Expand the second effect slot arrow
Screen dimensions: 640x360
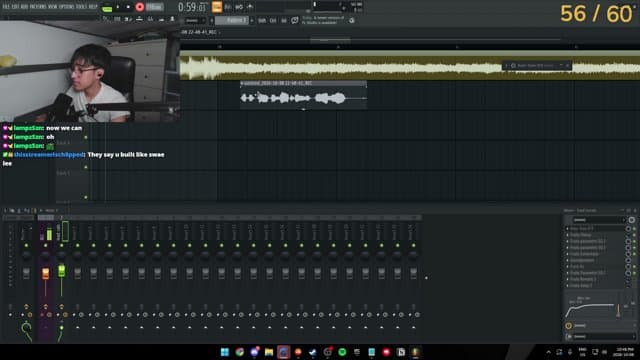click(567, 235)
